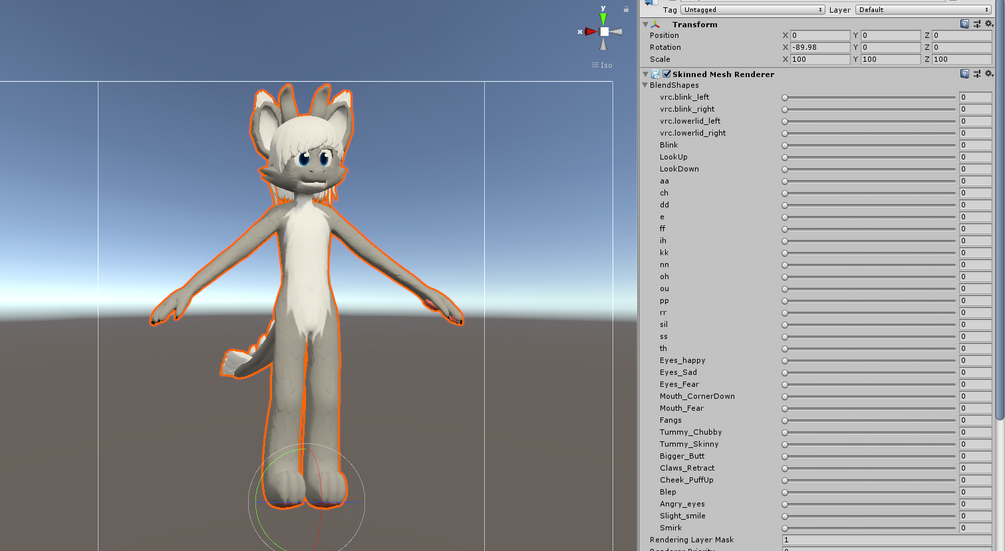Open Skinned Mesh Renderer preset selector icon
This screenshot has width=1005, height=551.
click(x=977, y=74)
